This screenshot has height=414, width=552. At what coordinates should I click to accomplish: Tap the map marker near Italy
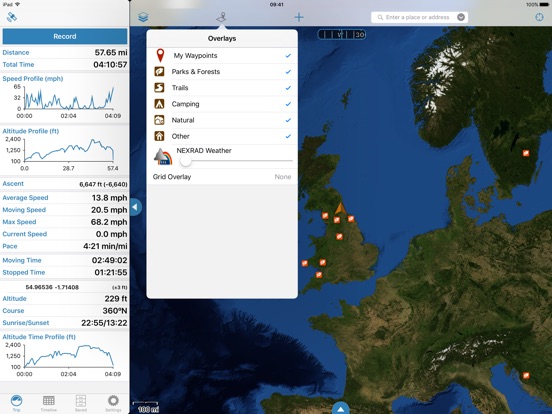click(526, 375)
